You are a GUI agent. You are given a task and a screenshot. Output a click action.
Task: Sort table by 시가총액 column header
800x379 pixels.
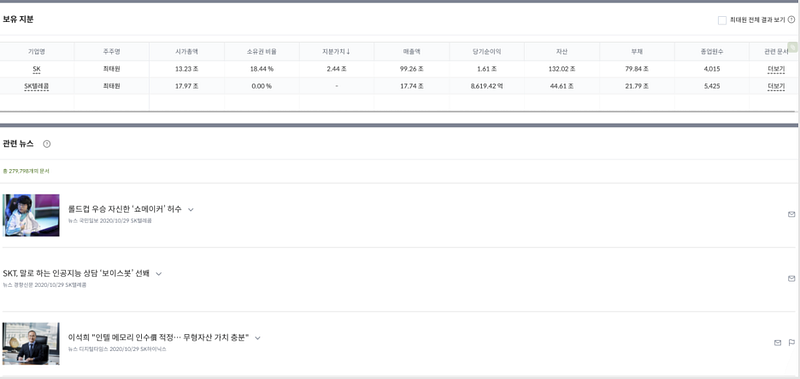click(186, 52)
